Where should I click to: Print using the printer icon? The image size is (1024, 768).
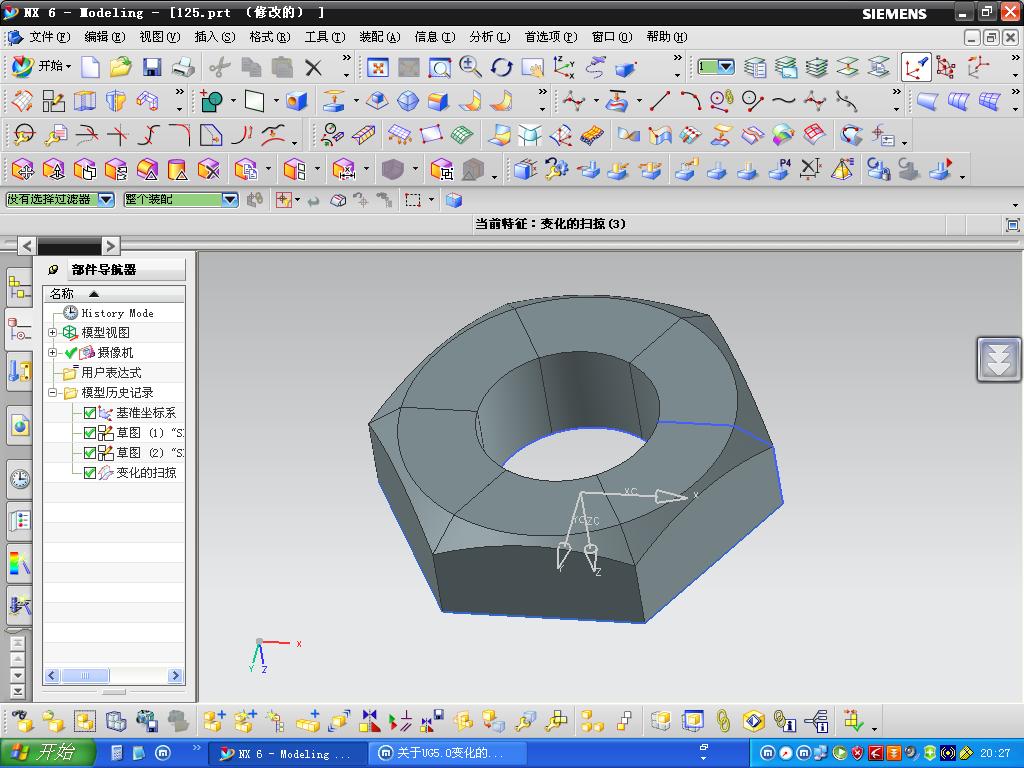pos(184,67)
